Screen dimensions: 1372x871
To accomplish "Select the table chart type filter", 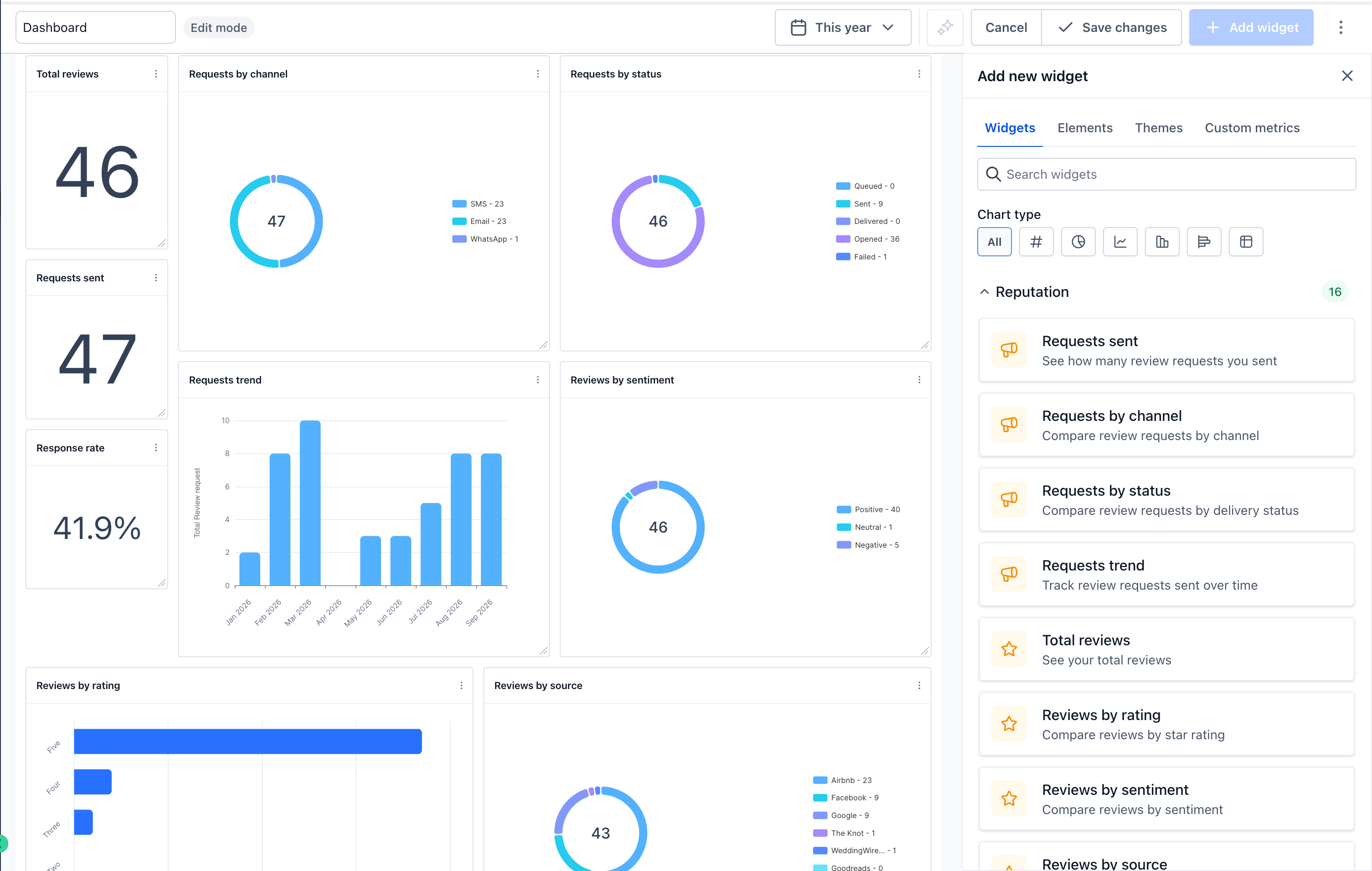I will (x=1246, y=242).
